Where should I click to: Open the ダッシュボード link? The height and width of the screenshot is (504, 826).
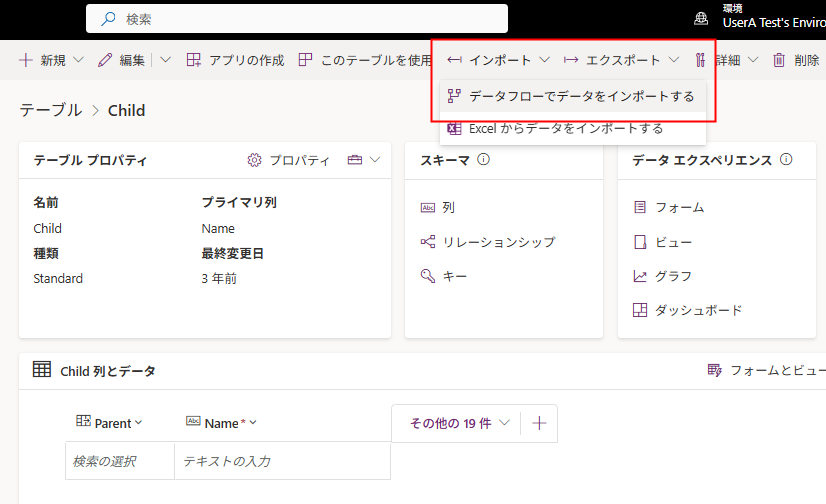pyautogui.click(x=698, y=310)
